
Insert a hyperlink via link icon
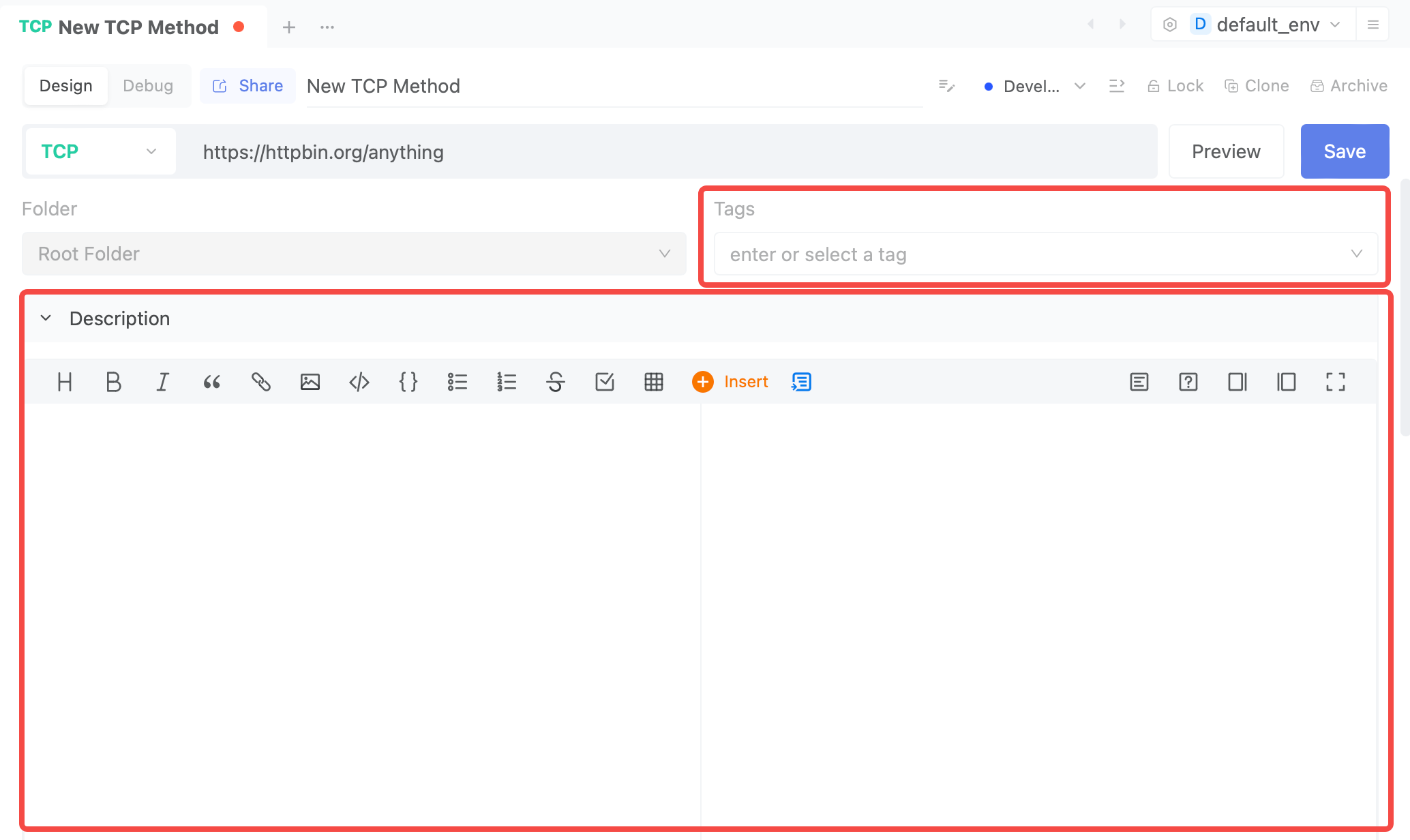pyautogui.click(x=261, y=382)
